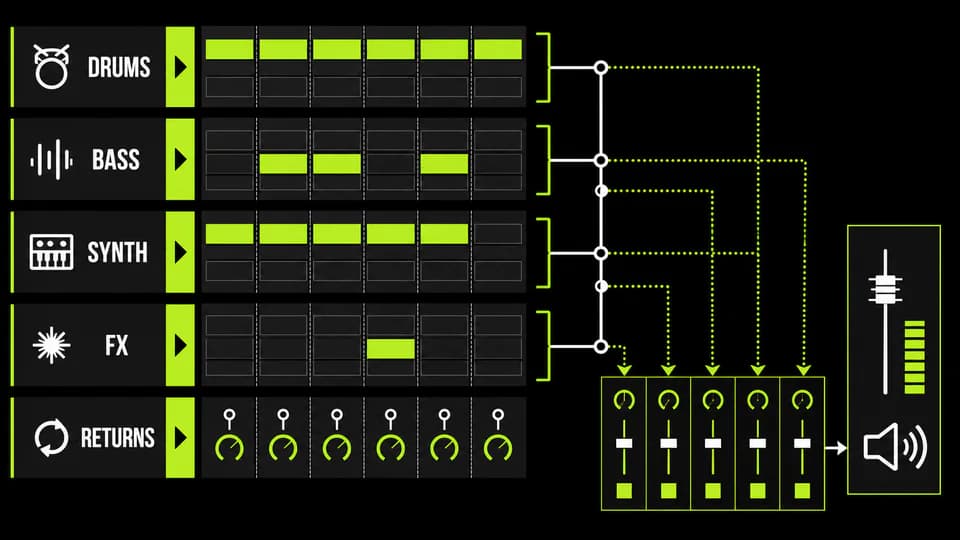Click the master volume fader handle
The width and height of the screenshot is (960, 540).
[885, 290]
